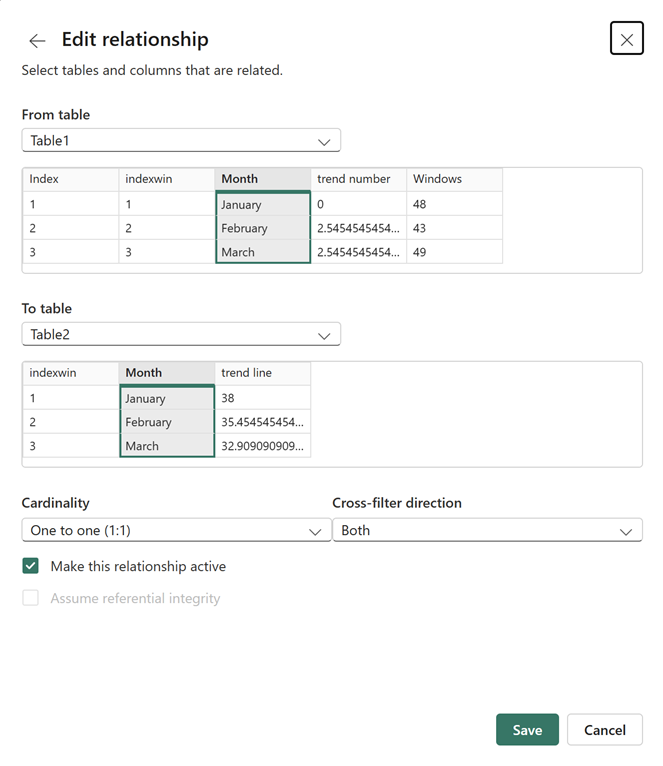Select the Month column in Table2

(166, 373)
